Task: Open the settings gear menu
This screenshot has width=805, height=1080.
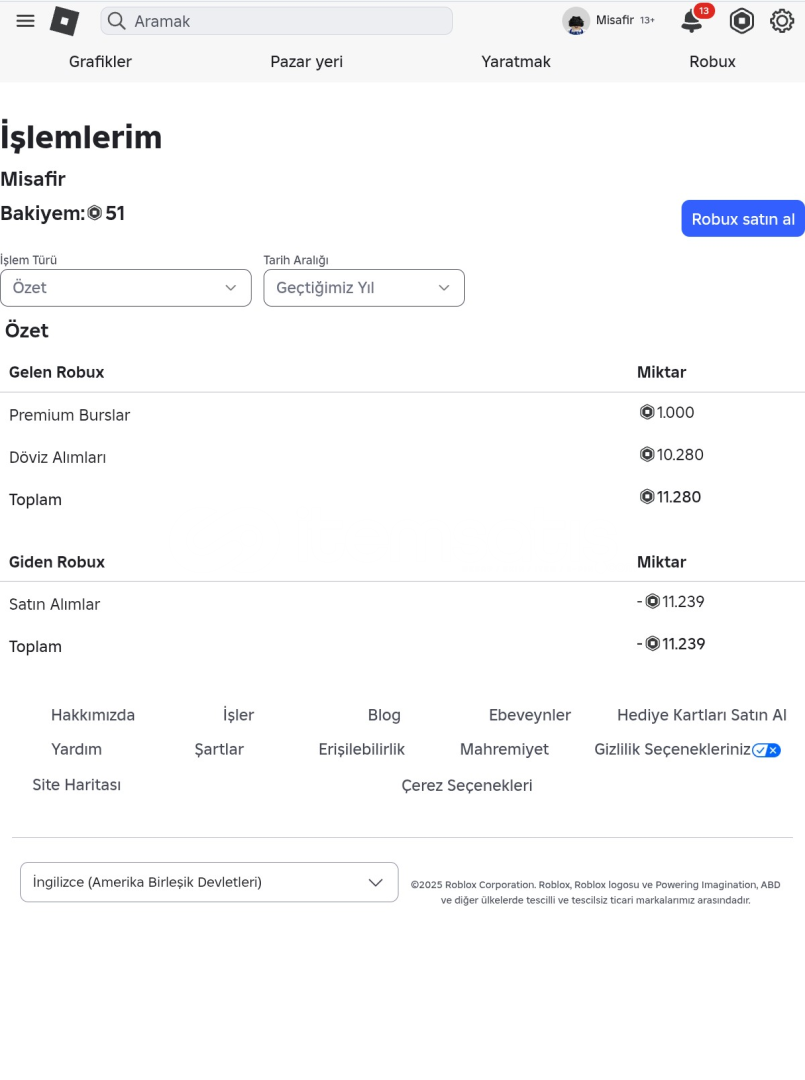Action: [x=782, y=21]
